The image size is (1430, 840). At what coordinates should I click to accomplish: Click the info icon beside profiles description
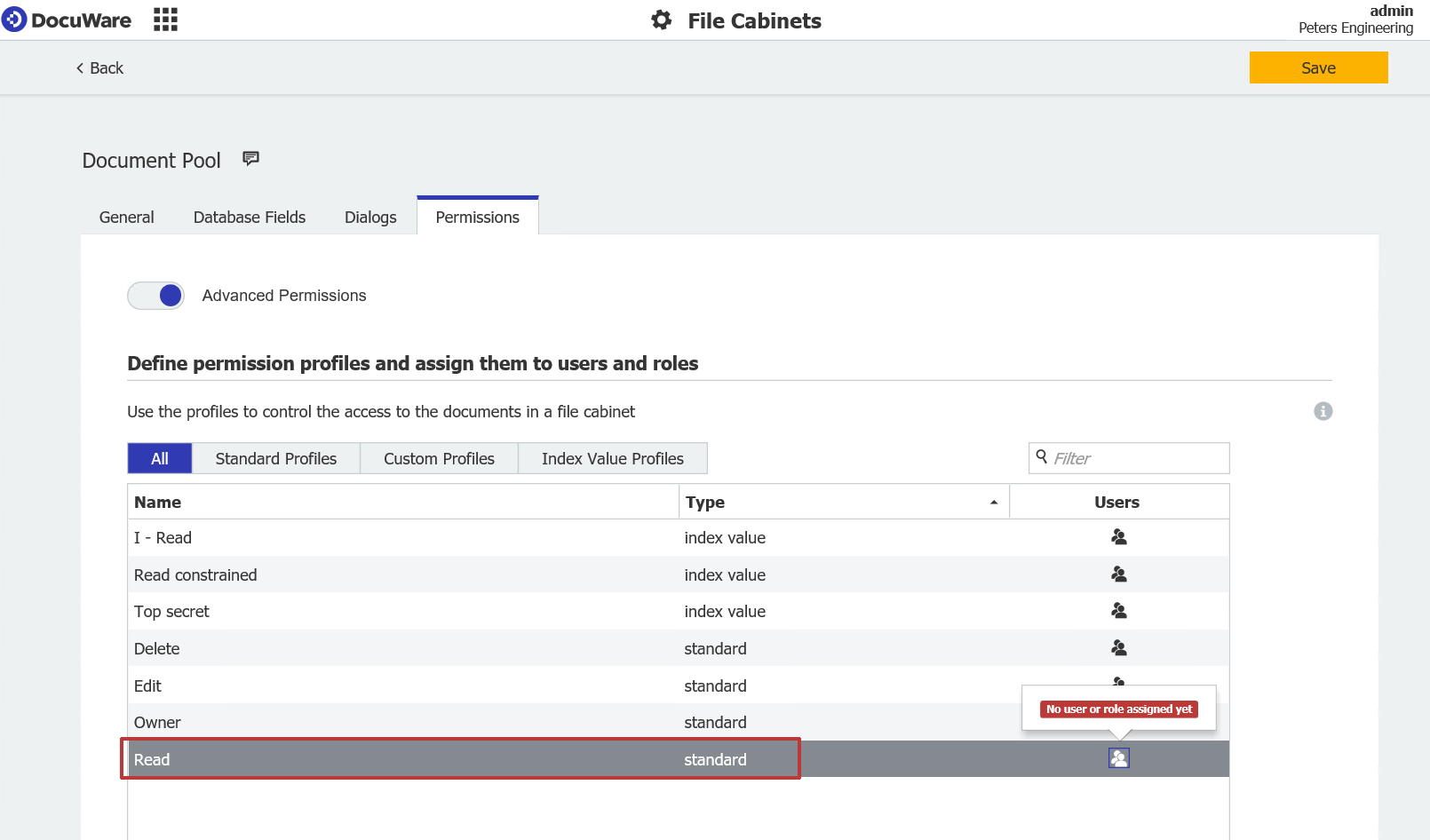click(x=1323, y=411)
